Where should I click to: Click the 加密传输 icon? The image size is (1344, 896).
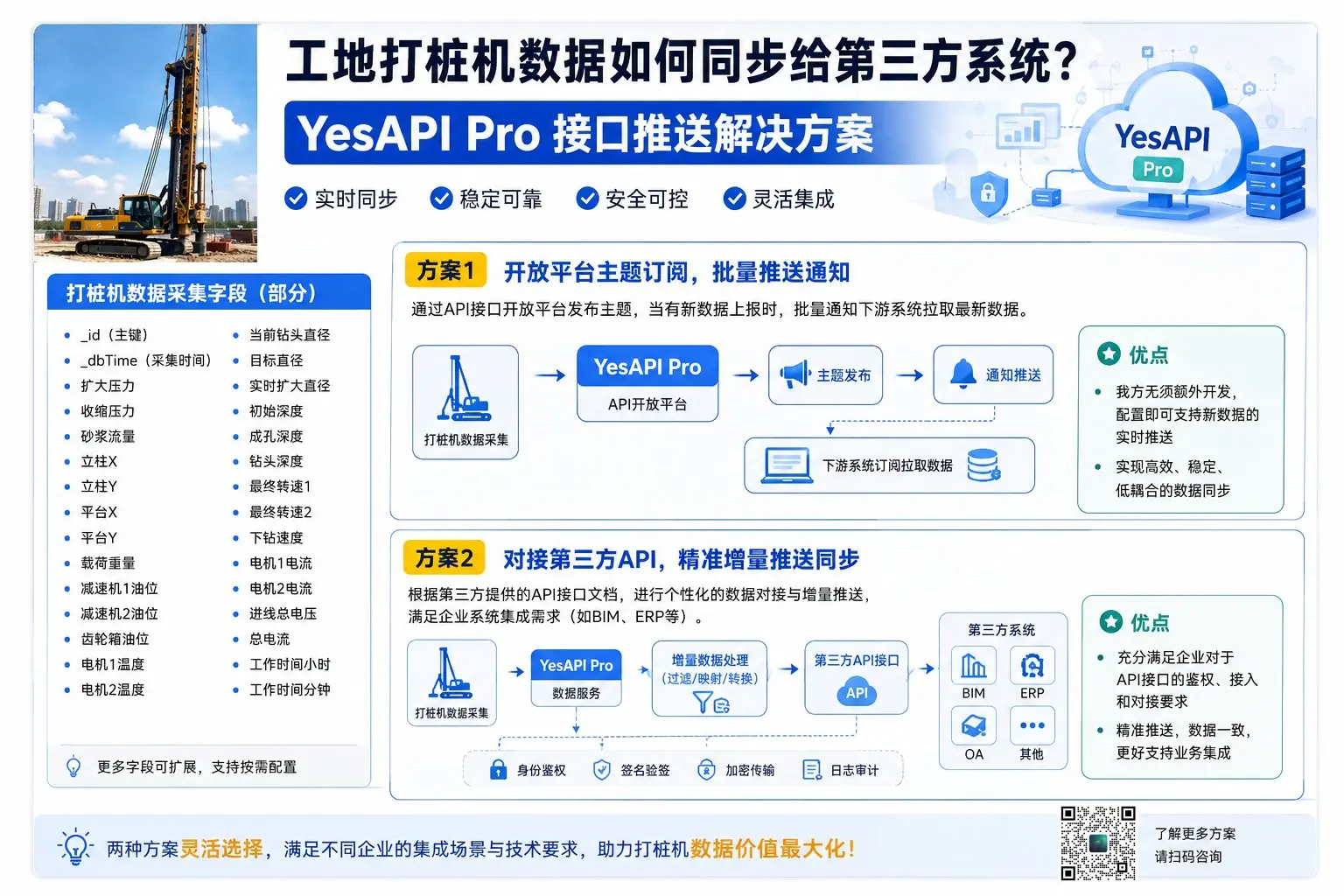coord(706,770)
